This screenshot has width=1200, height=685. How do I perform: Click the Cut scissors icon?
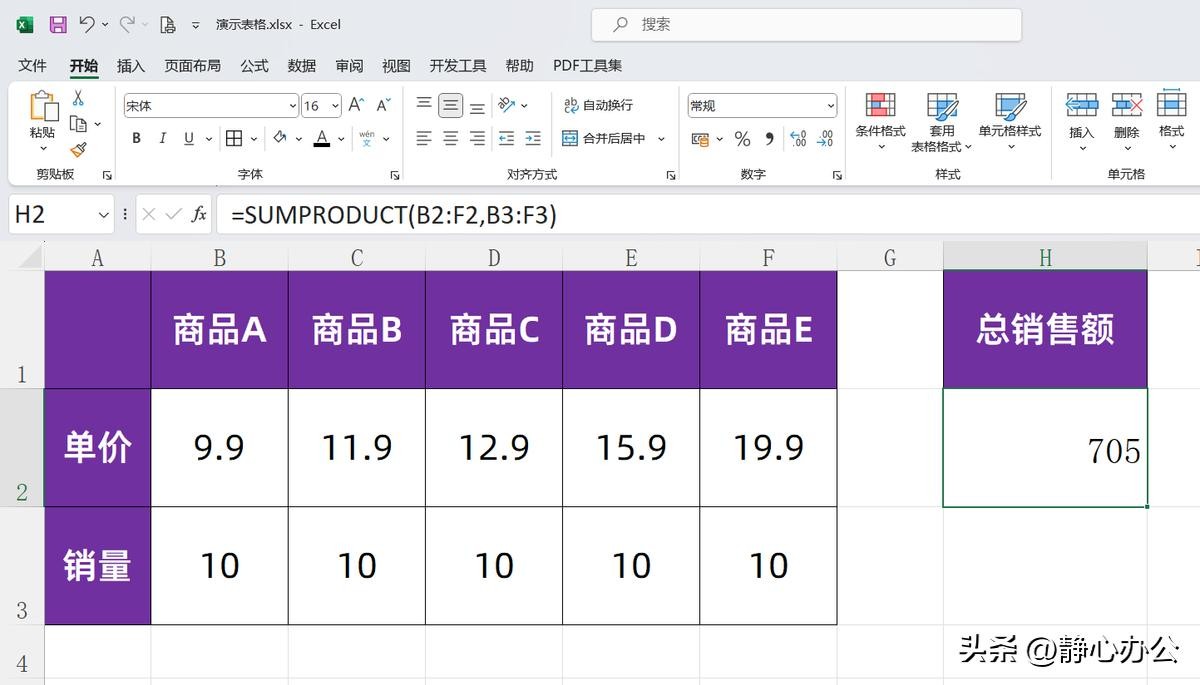coord(78,98)
